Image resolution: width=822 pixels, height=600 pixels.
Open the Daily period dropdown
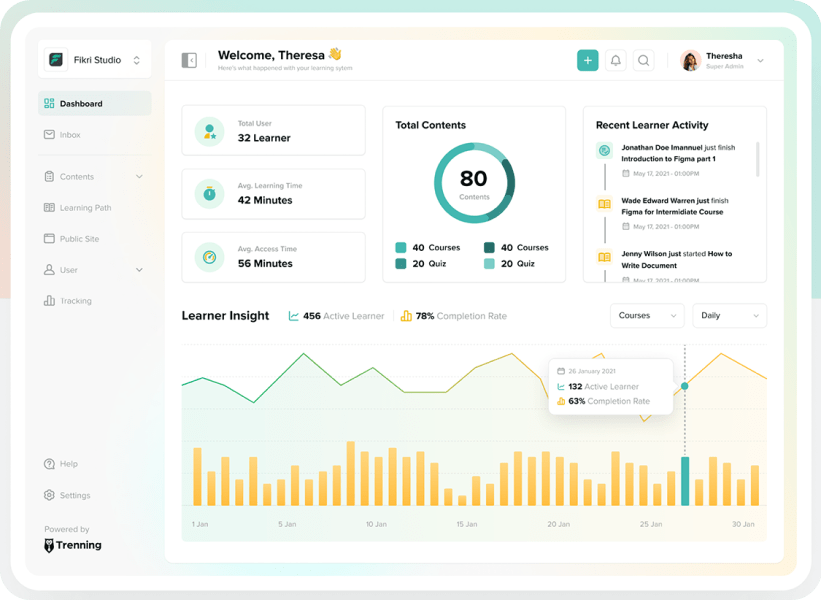(729, 315)
